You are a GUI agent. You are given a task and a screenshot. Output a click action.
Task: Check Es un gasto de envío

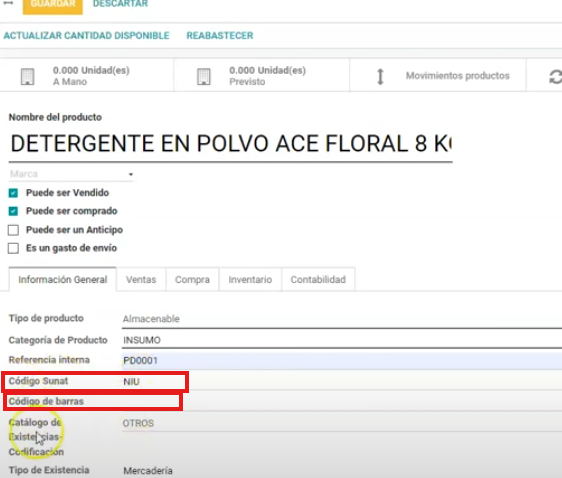(x=13, y=248)
